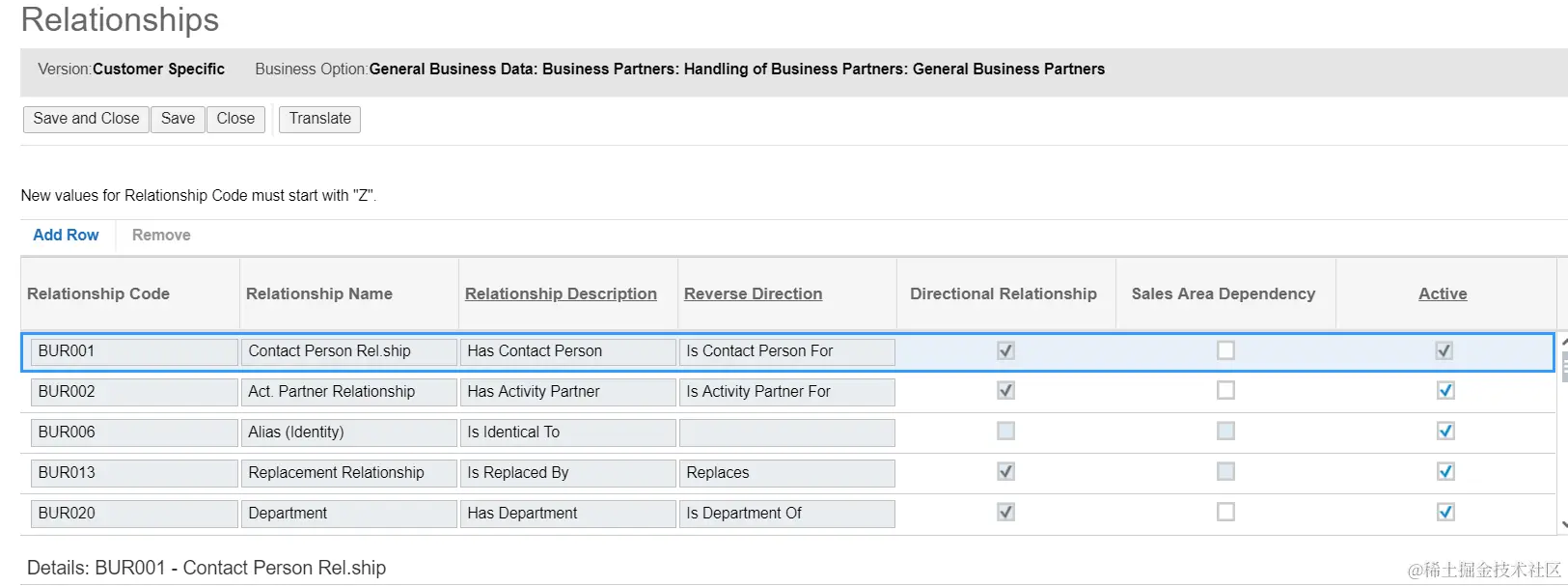The width and height of the screenshot is (1568, 586).
Task: Select the Has Department description field
Action: click(x=567, y=514)
